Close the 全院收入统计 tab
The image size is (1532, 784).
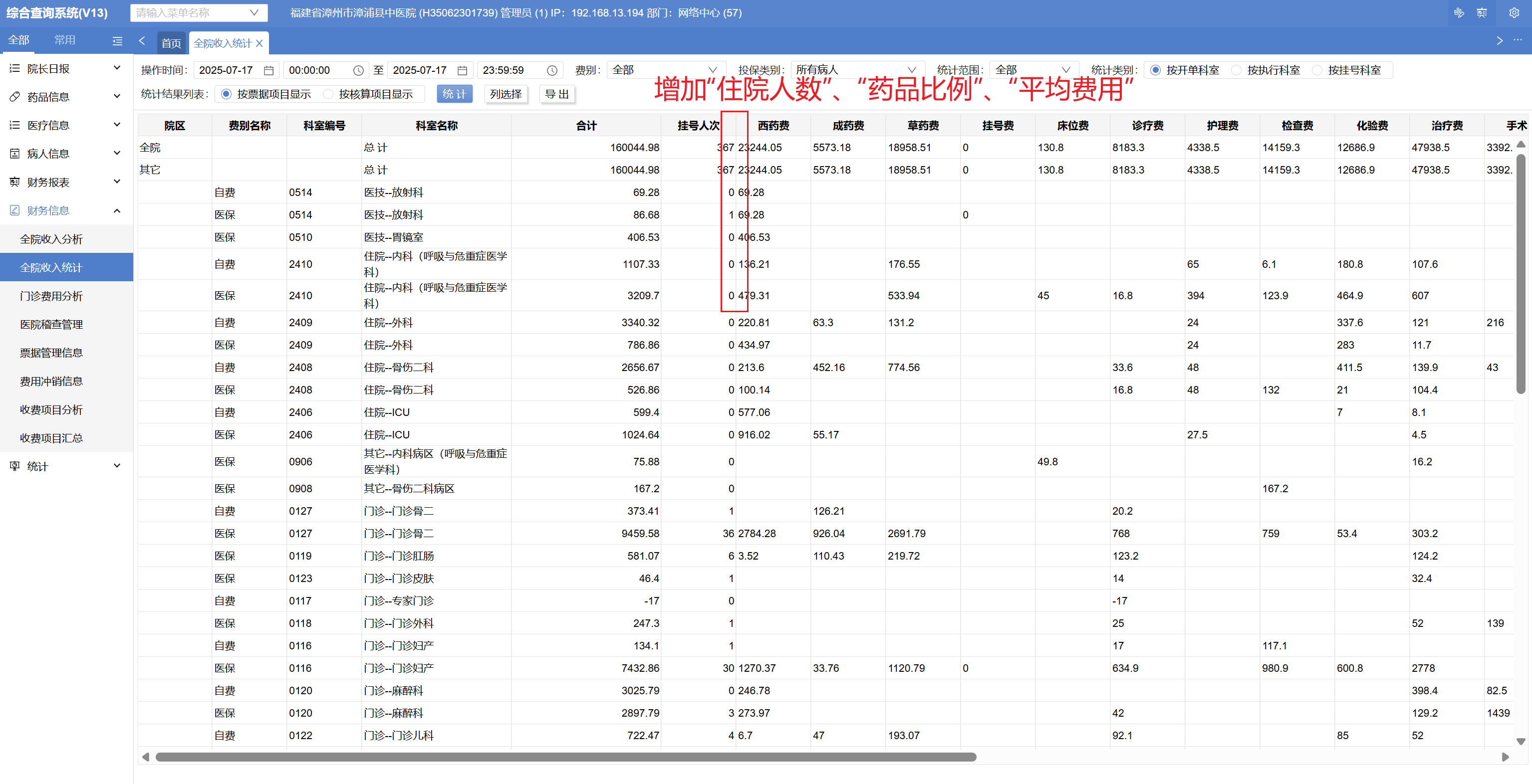[x=259, y=43]
